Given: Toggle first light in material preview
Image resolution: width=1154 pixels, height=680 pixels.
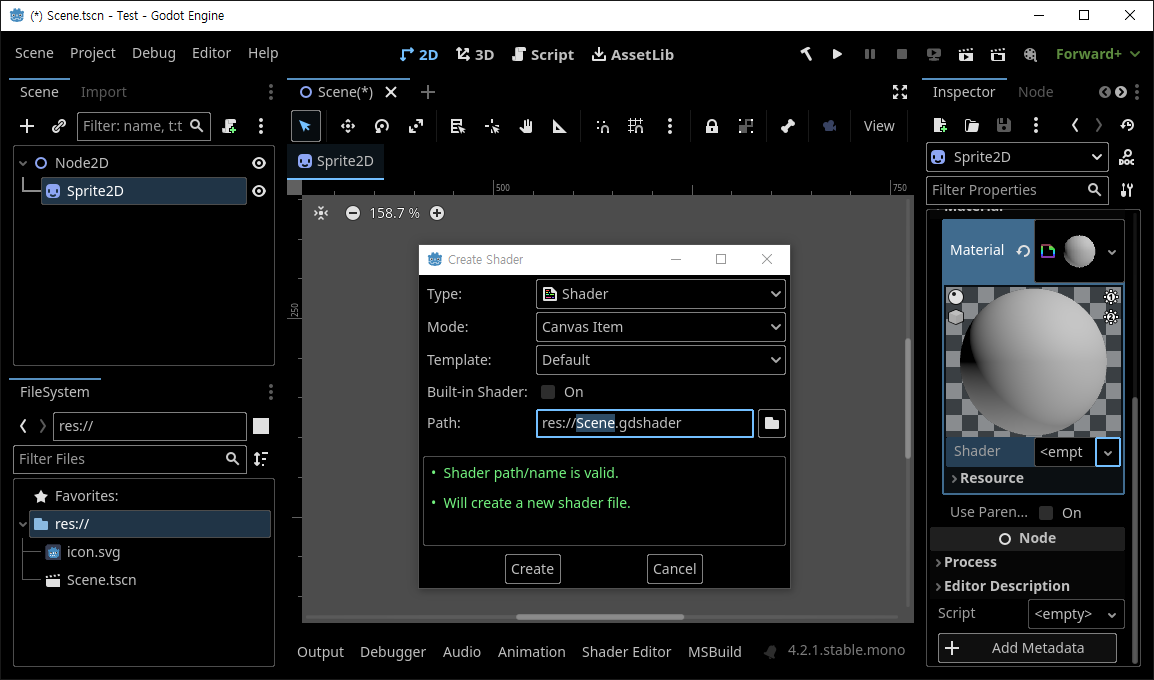Looking at the screenshot, I should click(1111, 296).
